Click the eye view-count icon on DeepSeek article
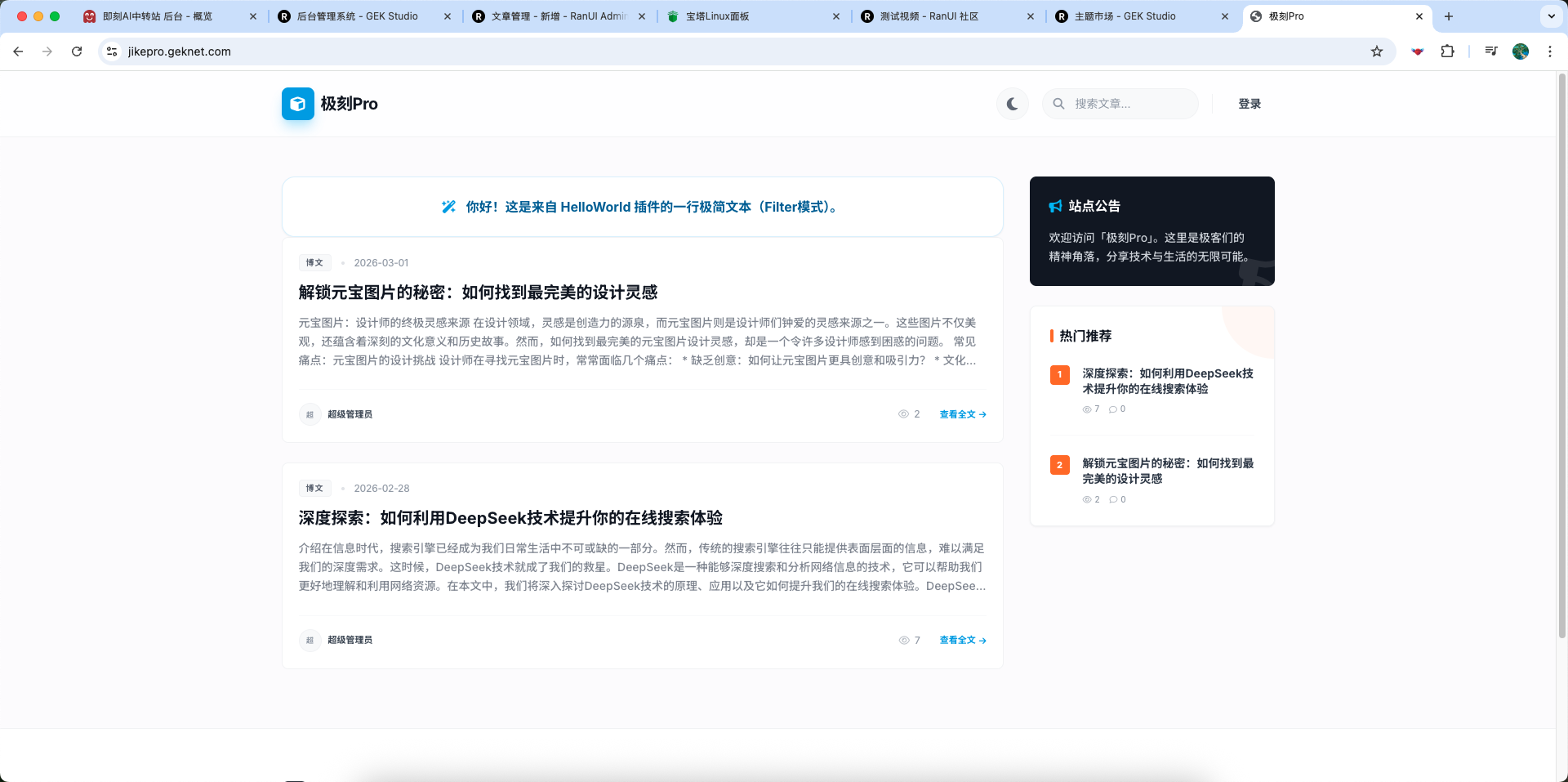Viewport: 1568px width, 782px height. [904, 640]
